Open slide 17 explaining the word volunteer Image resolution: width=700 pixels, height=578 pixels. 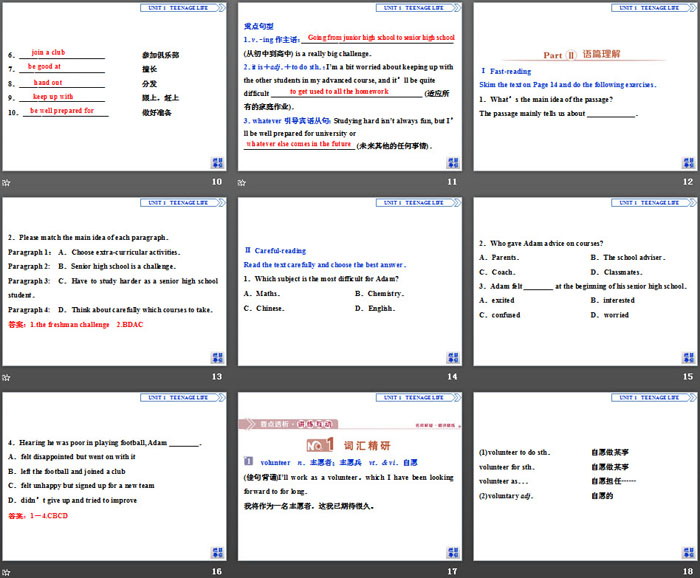point(350,477)
